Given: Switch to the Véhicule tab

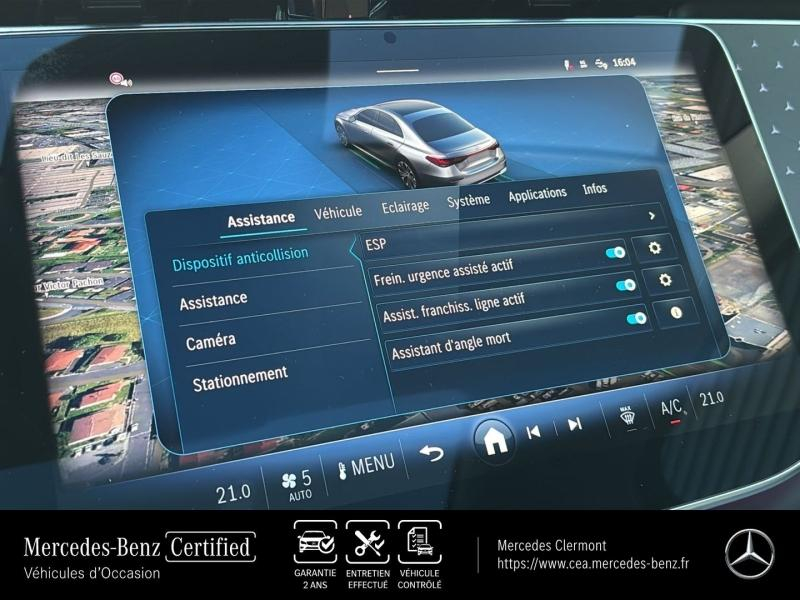Looking at the screenshot, I should 338,212.
